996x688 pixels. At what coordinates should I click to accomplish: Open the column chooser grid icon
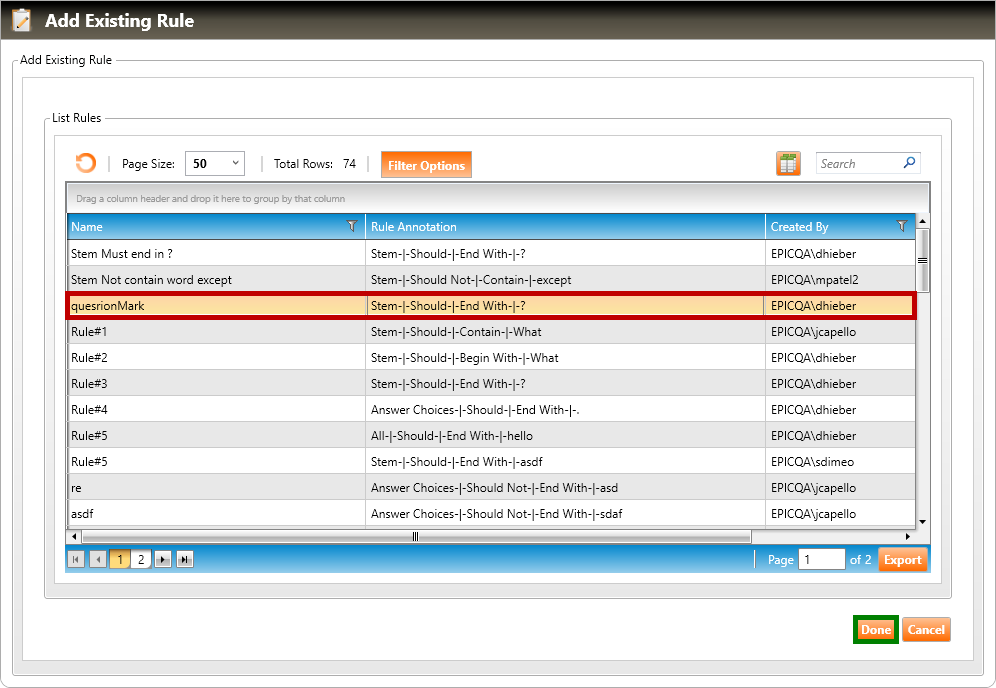pos(788,164)
